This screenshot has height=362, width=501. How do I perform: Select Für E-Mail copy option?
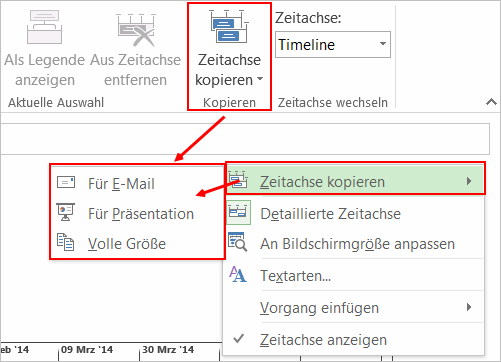click(x=137, y=183)
